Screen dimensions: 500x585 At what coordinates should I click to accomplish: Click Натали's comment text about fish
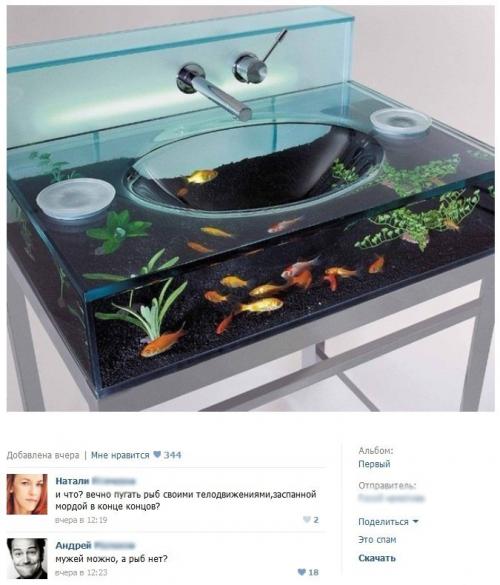click(186, 501)
